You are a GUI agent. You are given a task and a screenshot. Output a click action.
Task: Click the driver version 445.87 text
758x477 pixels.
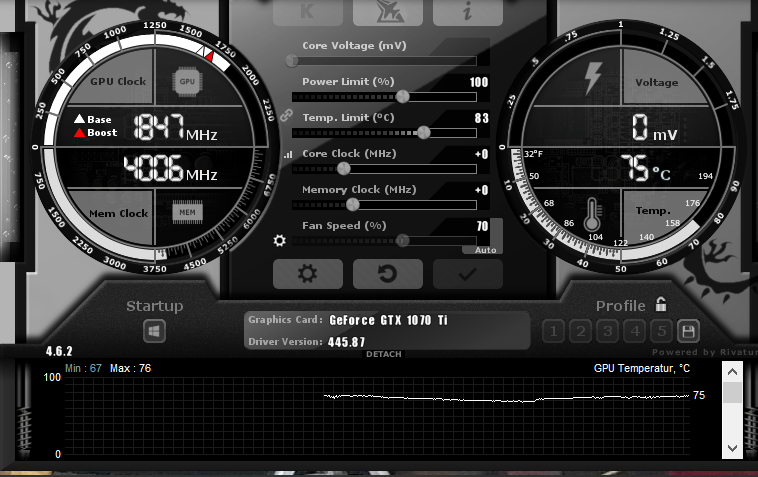(x=346, y=342)
